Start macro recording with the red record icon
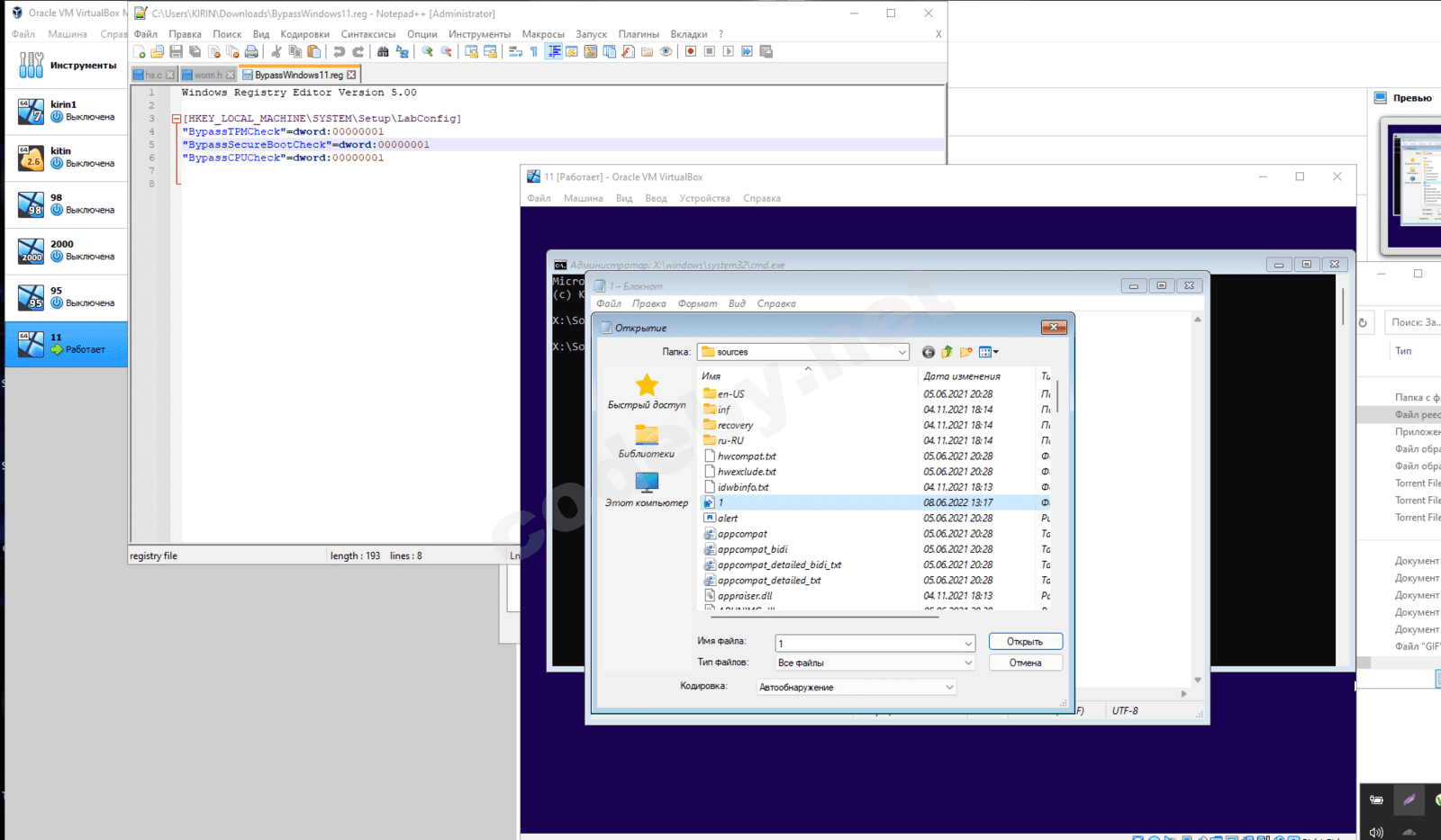This screenshot has width=1441, height=840. point(691,52)
